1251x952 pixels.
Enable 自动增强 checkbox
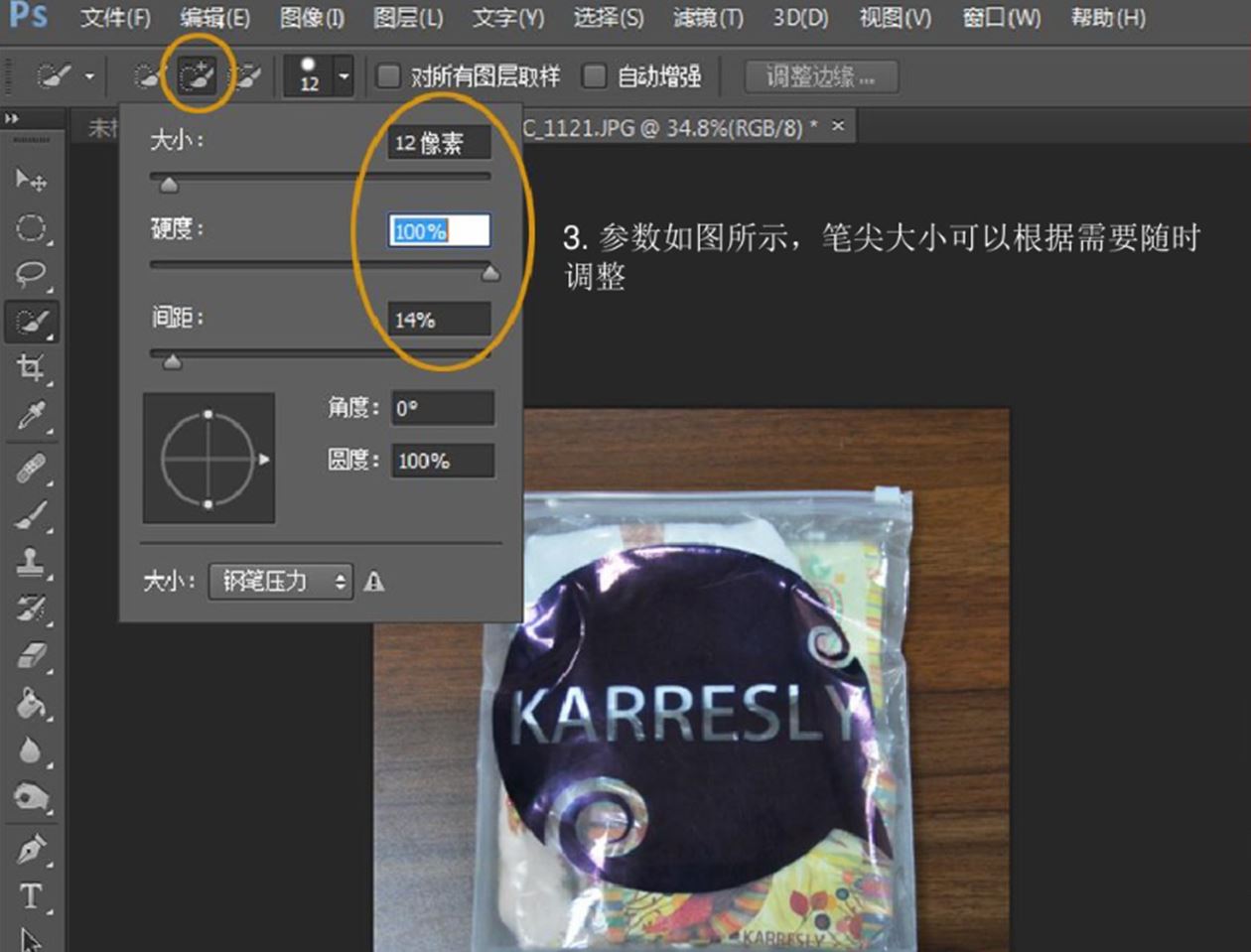tap(594, 75)
